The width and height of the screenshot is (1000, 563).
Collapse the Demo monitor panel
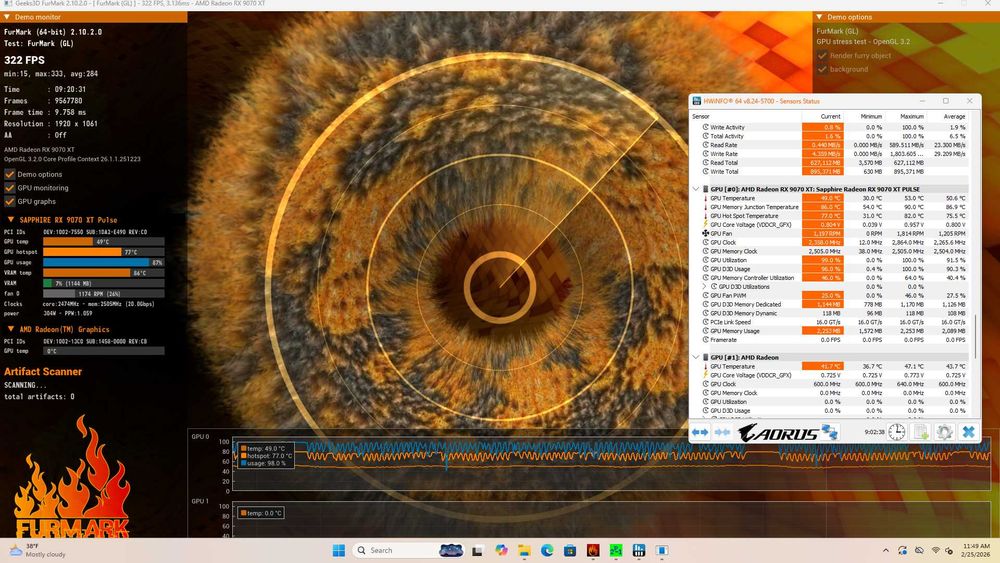7,17
